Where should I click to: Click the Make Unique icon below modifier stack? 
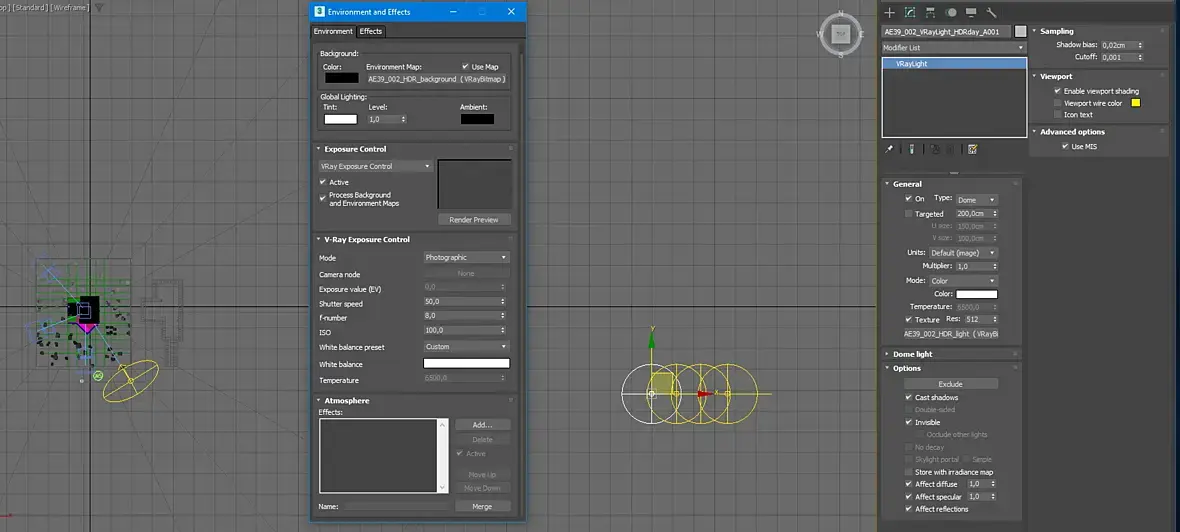(x=935, y=149)
